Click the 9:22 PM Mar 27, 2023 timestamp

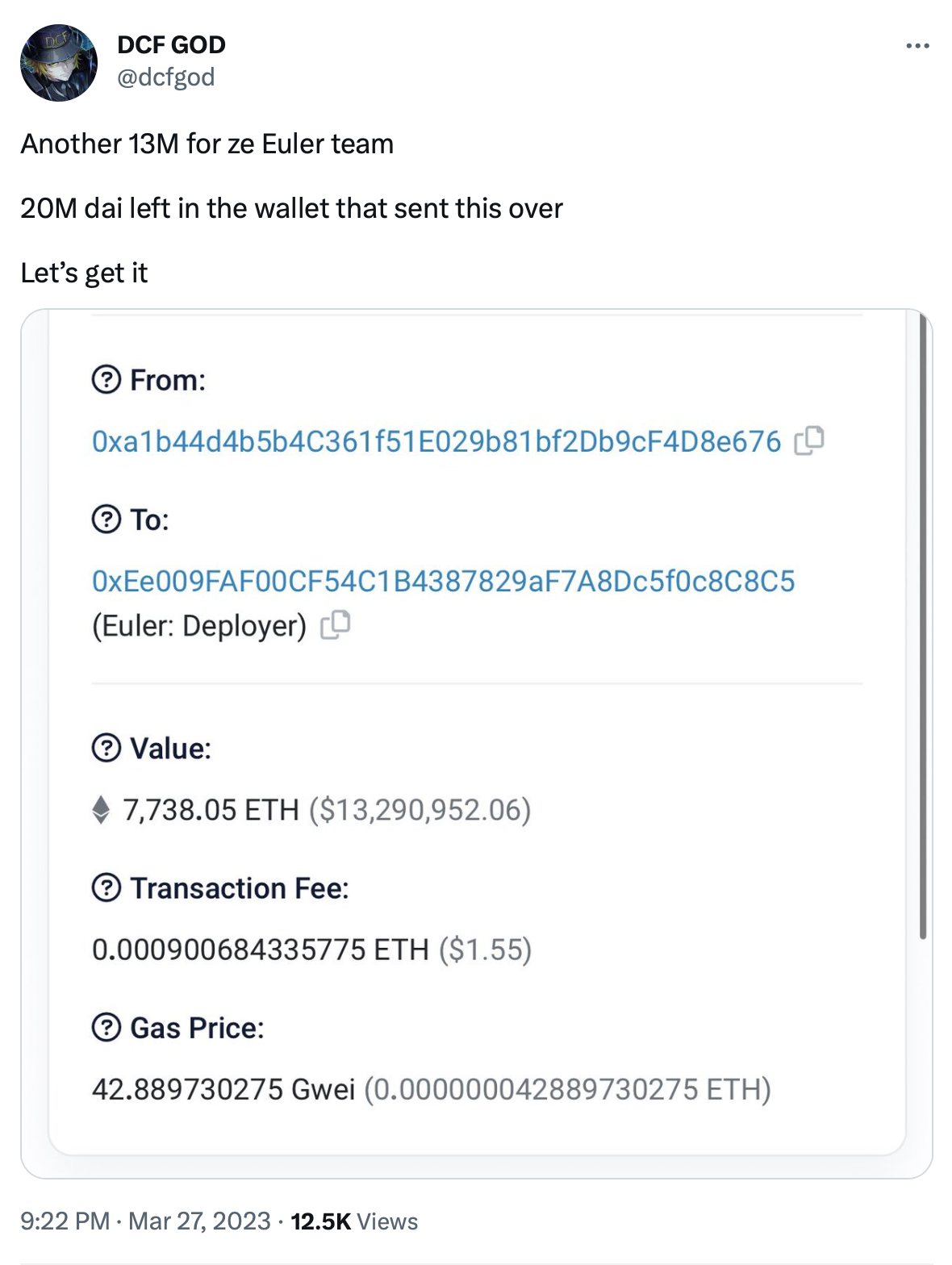(x=145, y=1221)
